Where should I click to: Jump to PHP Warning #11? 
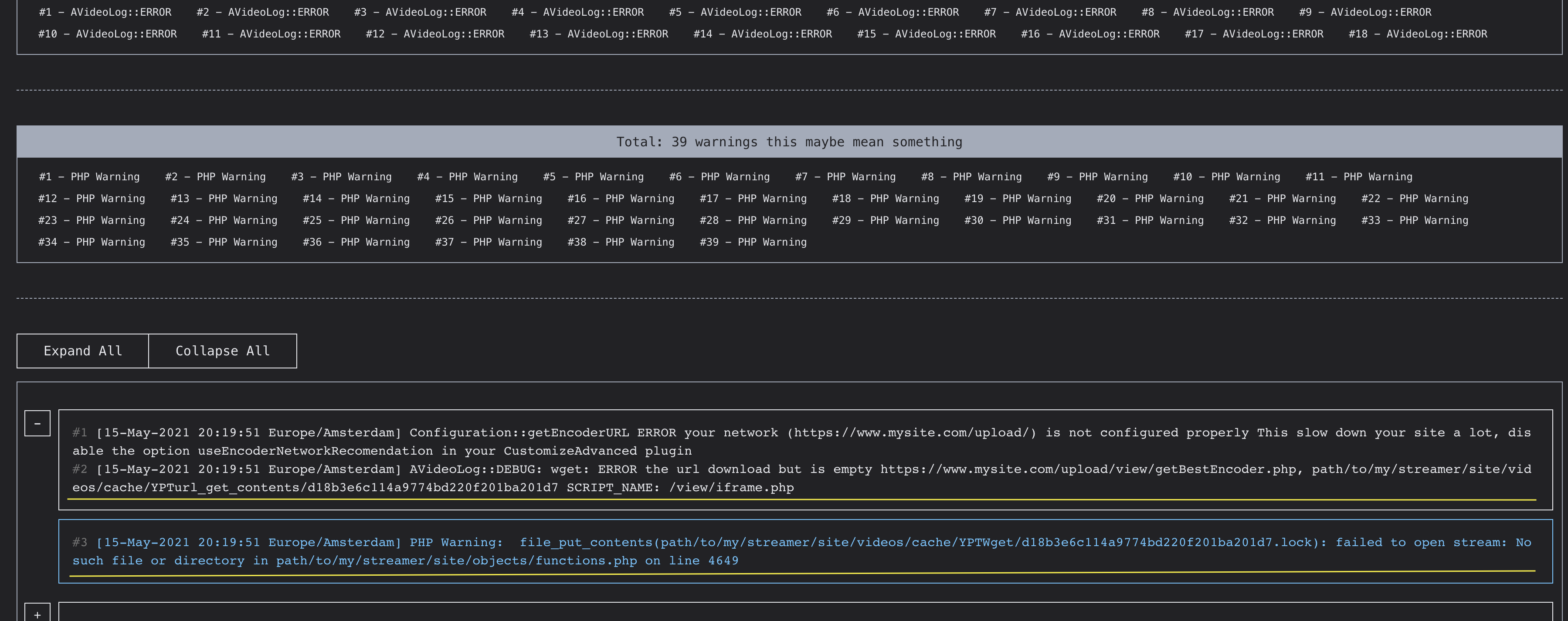[x=1359, y=176]
